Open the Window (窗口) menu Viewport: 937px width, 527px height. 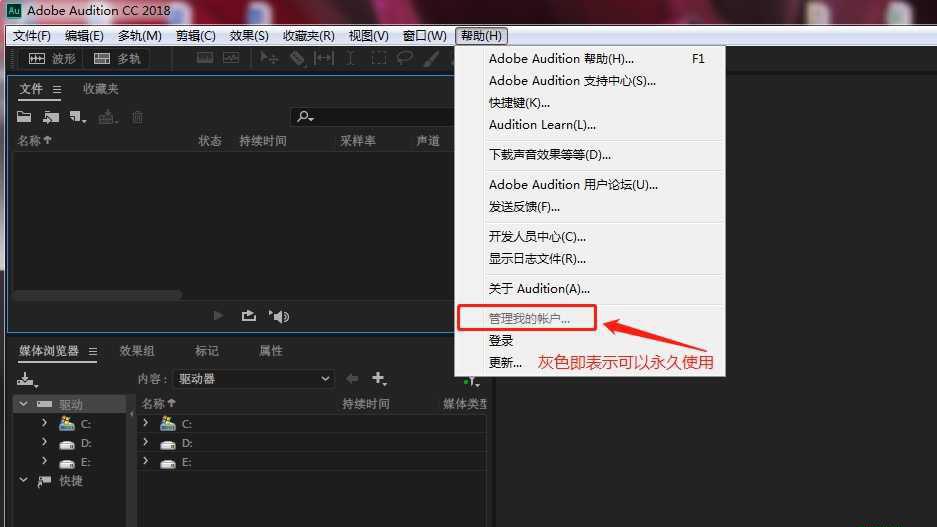coord(424,36)
